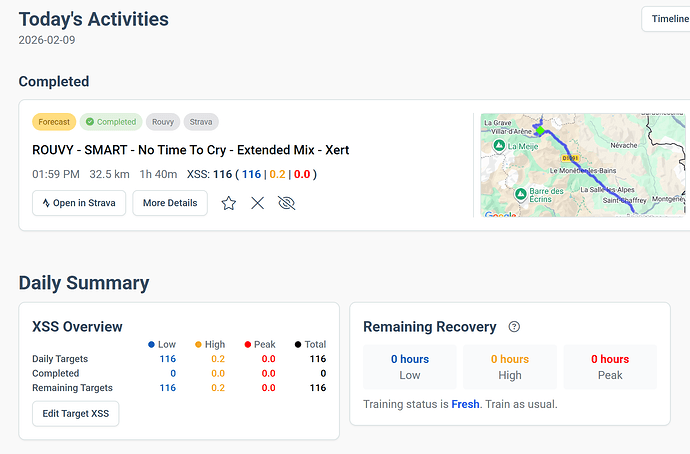Viewport: 690px width, 454px height.
Task: Click the green Completed status badge
Action: pos(111,122)
